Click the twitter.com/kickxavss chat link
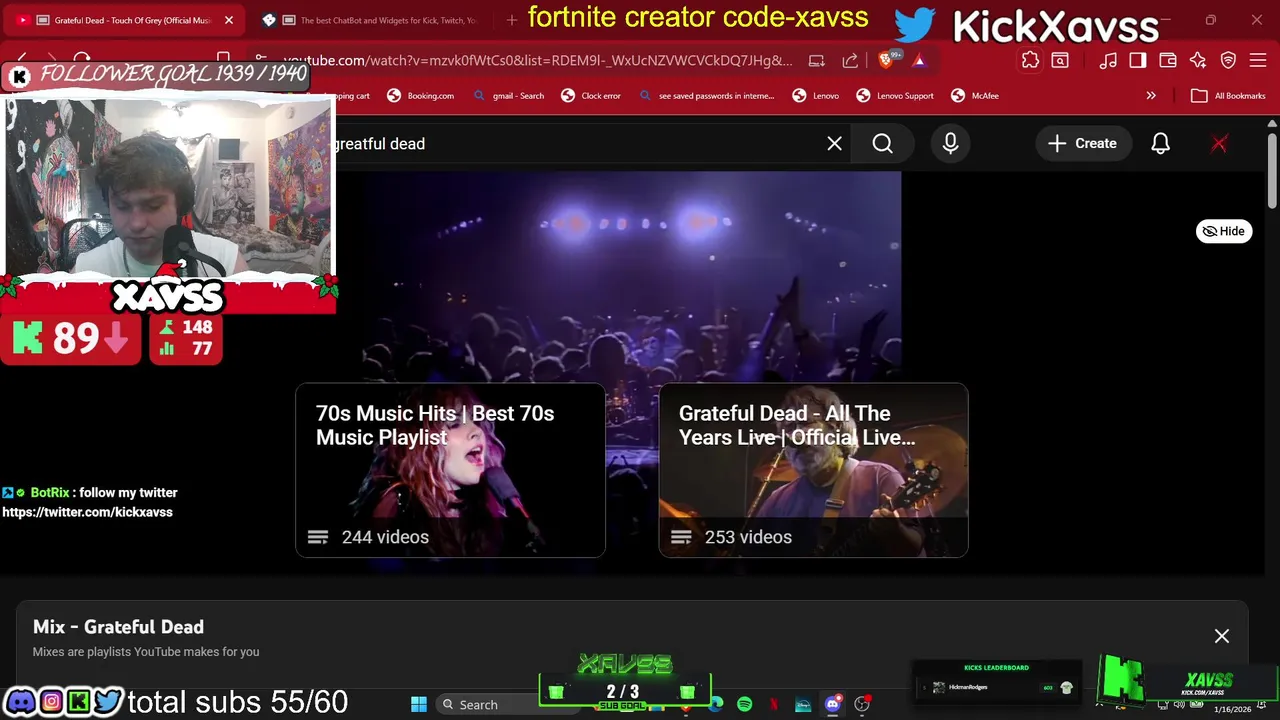Viewport: 1280px width, 720px height. click(87, 512)
